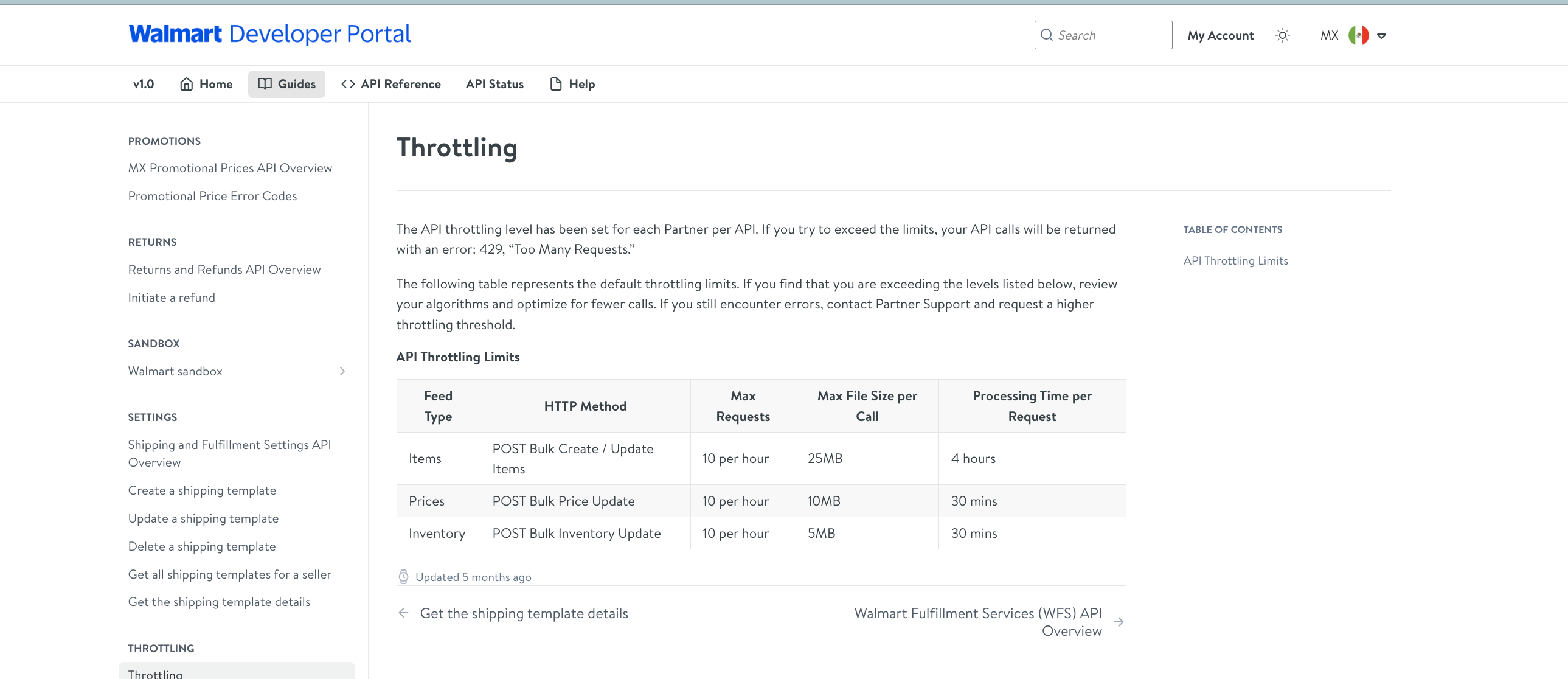1568x679 pixels.
Task: Open Create a shipping template guide
Action: pyautogui.click(x=201, y=490)
